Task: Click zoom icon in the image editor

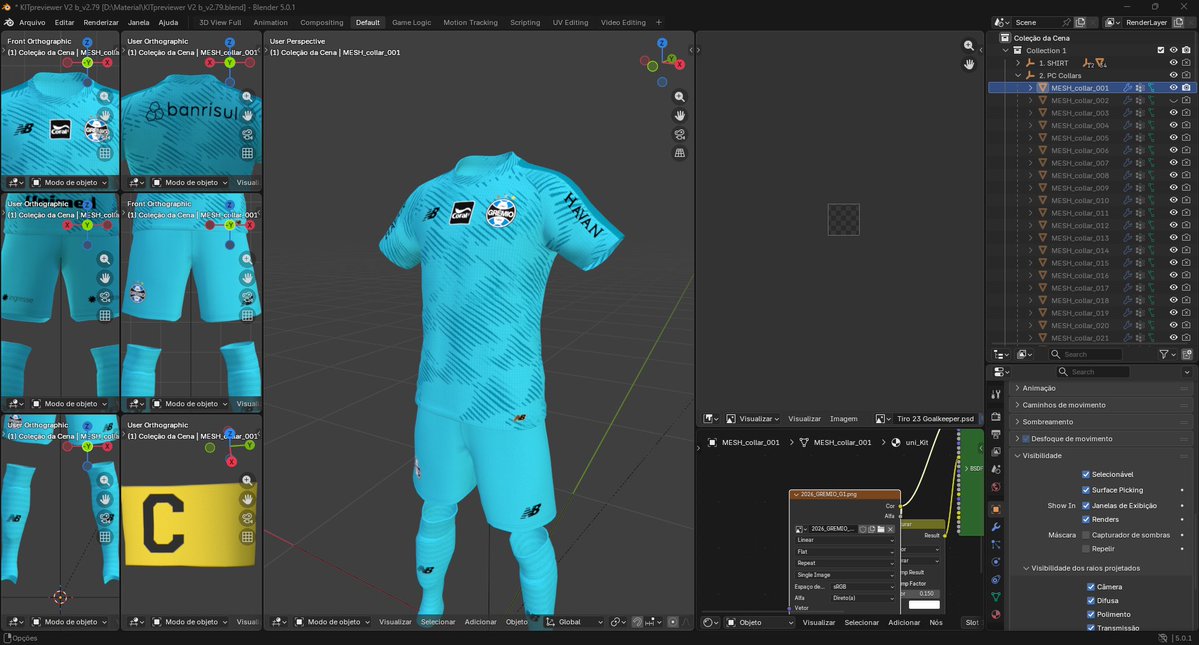Action: [x=969, y=46]
